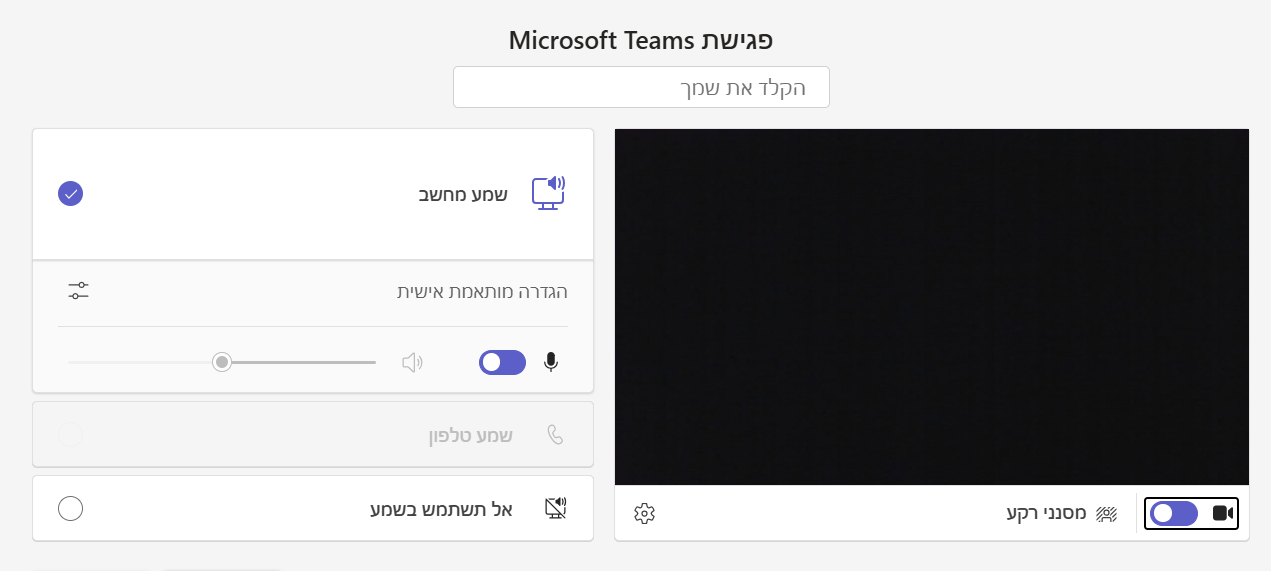Click the הגדרה מותאמת אישית label
Screen dimensions: 1271x571
tap(483, 292)
